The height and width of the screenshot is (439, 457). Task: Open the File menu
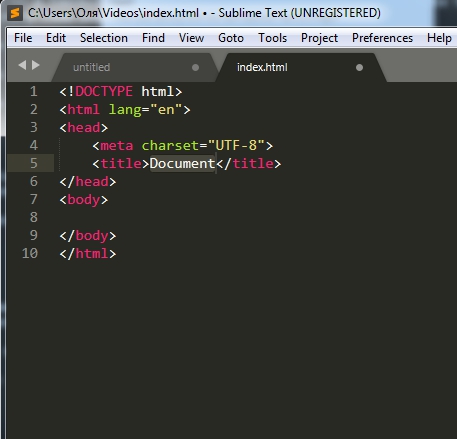[x=23, y=38]
